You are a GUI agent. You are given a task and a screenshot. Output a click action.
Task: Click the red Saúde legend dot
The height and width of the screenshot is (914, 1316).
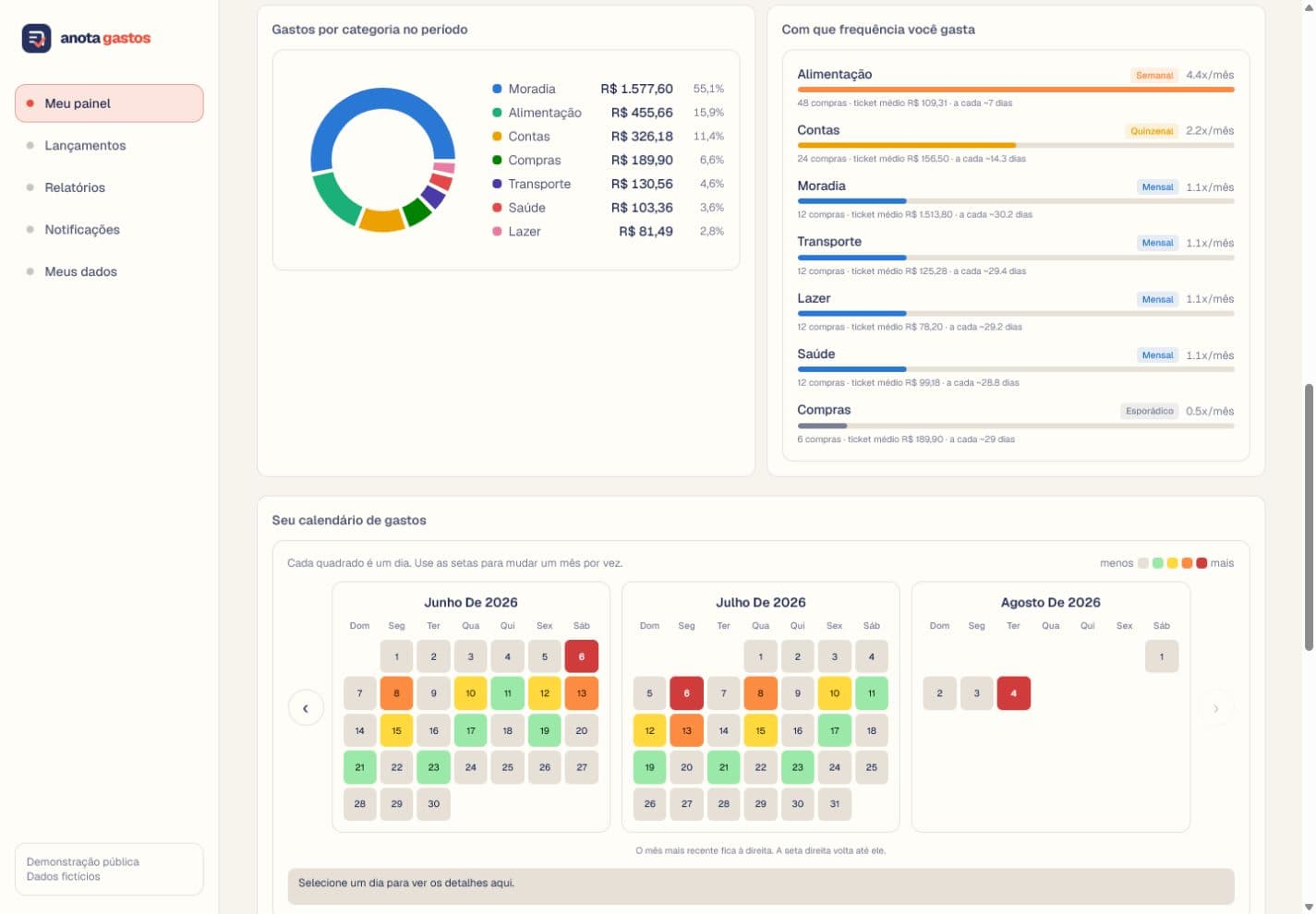[x=497, y=208]
